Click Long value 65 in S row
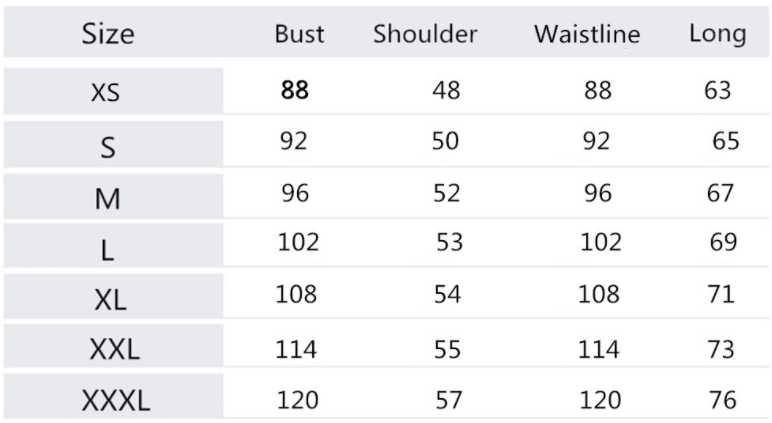Screen dimensions: 772x423 tap(726, 141)
